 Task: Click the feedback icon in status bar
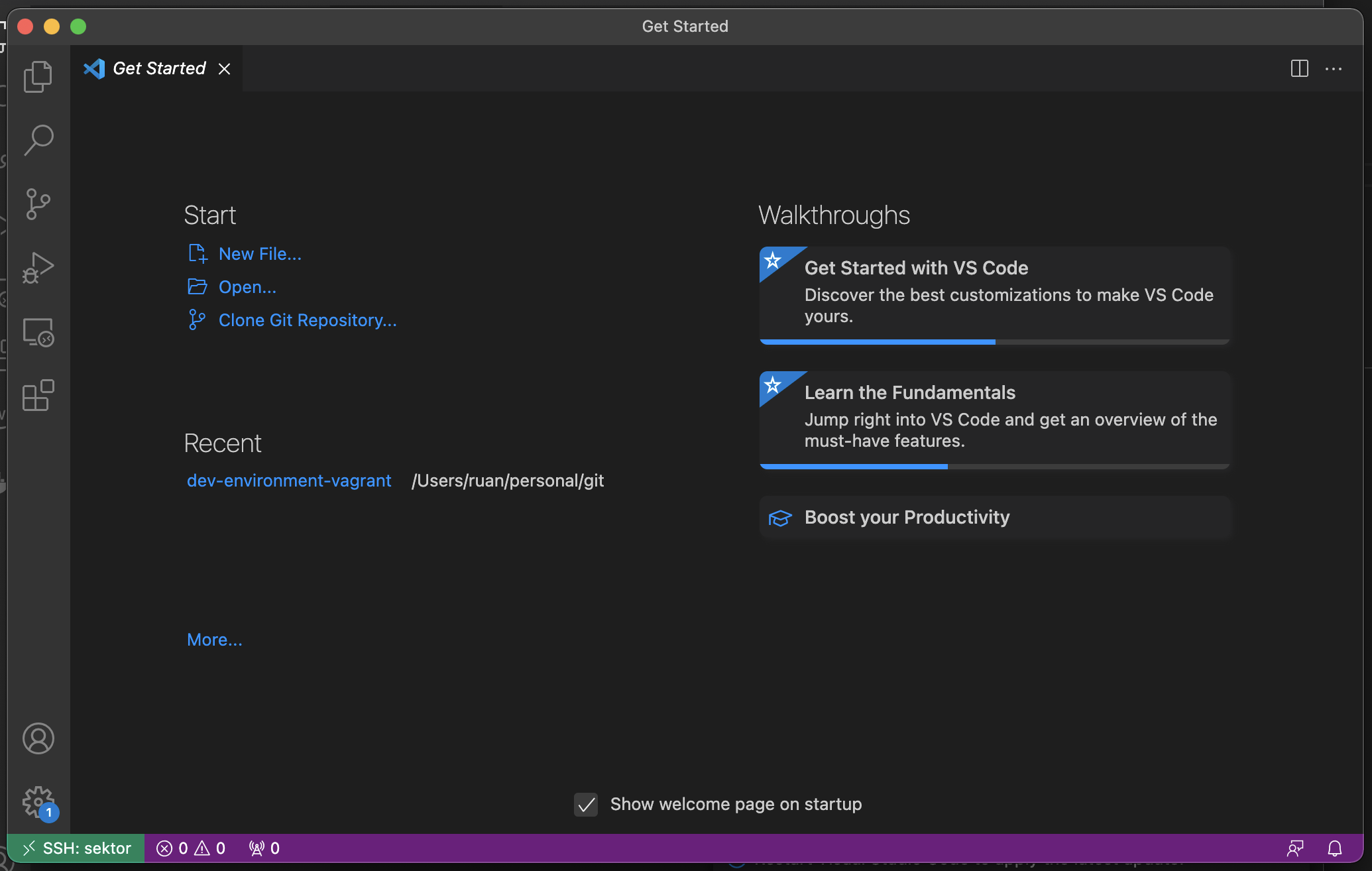(x=1295, y=848)
